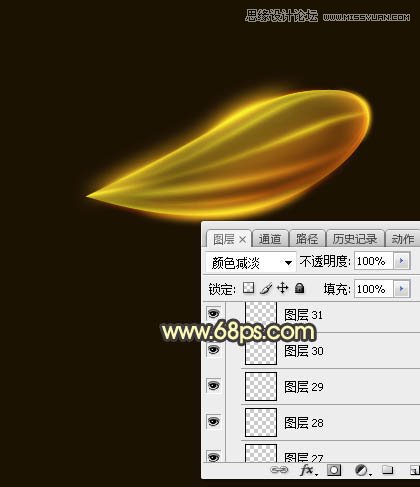
Task: Lock transparent pixels icon
Action: coord(248,288)
